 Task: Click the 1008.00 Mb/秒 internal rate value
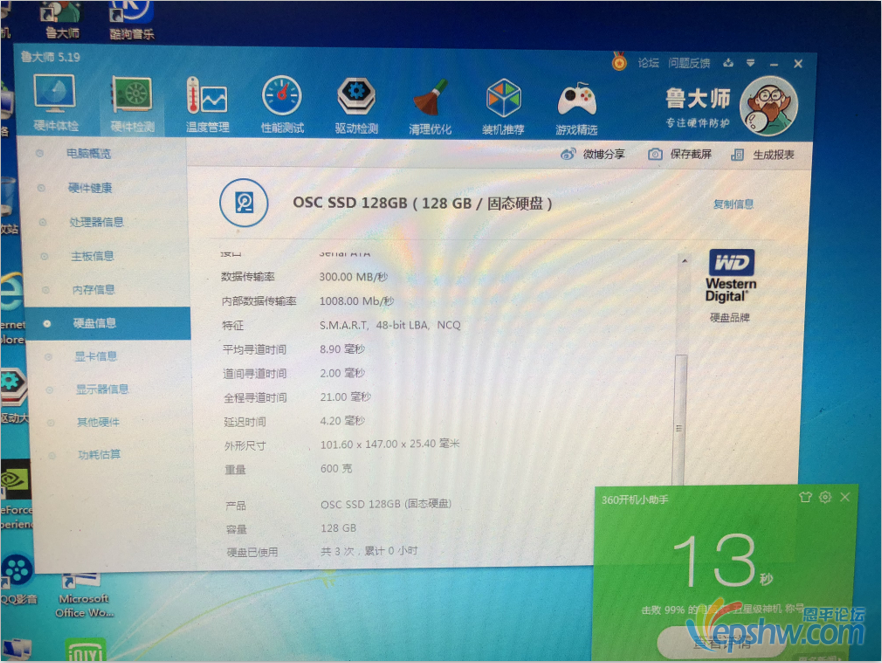[x=357, y=301]
